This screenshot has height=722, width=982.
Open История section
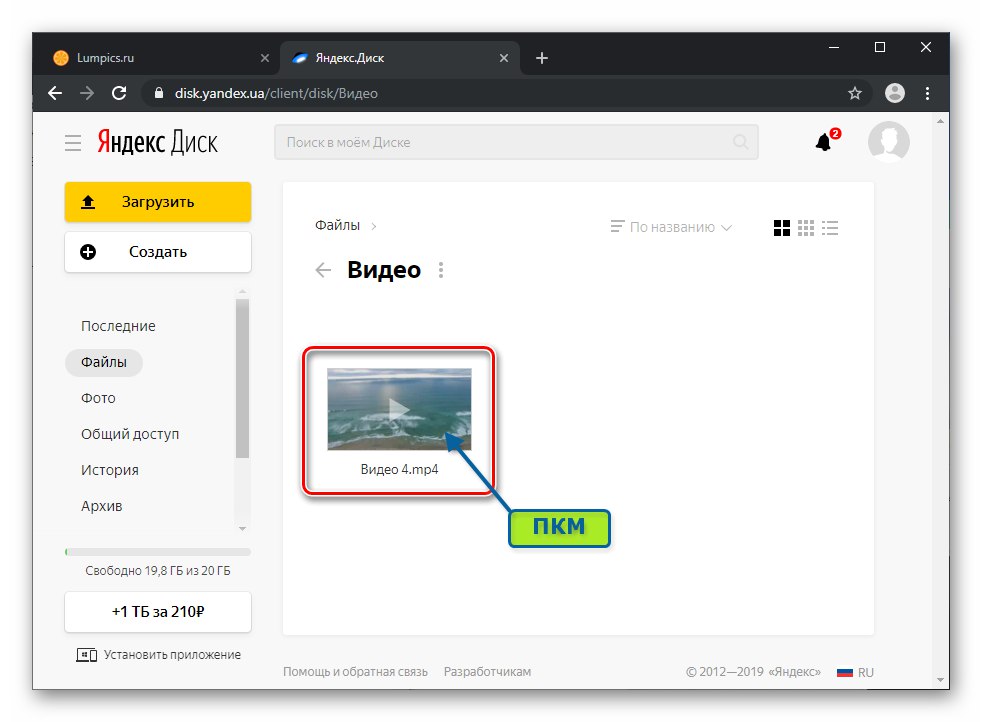(110, 470)
